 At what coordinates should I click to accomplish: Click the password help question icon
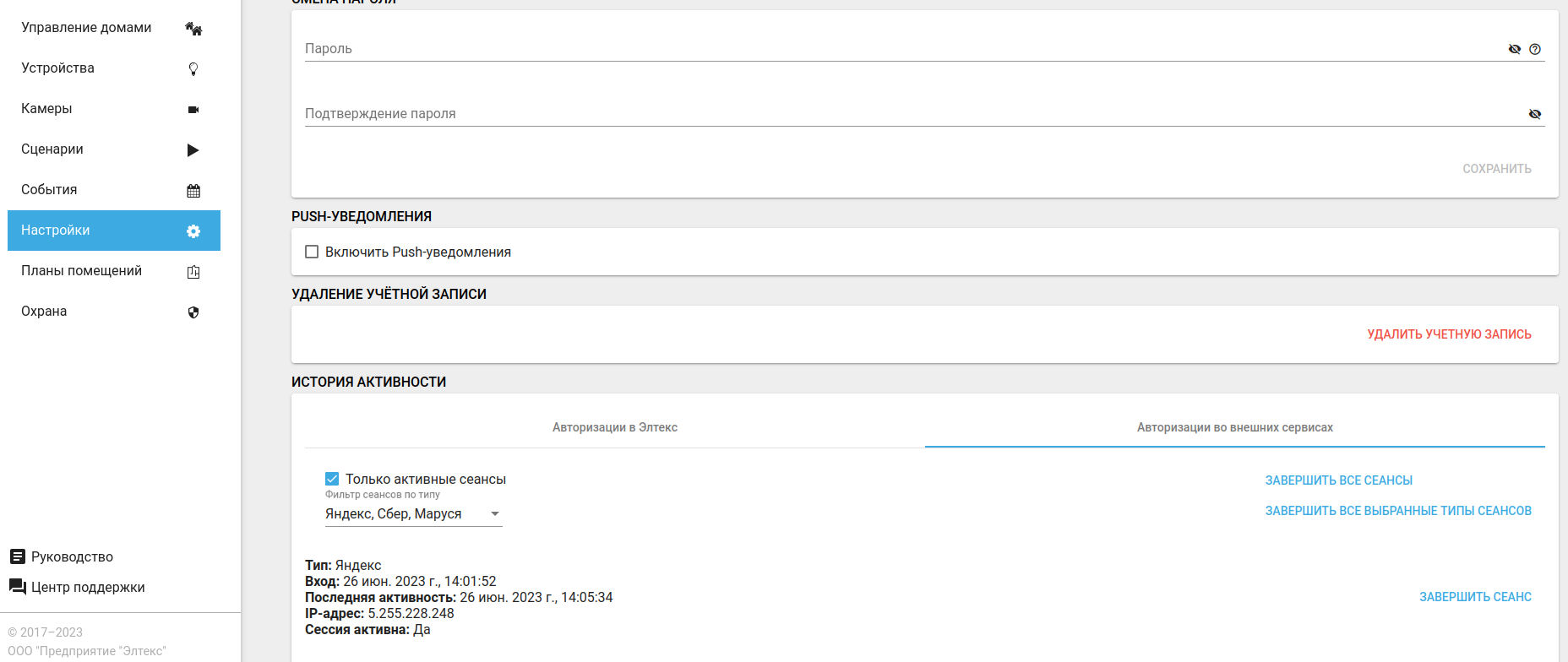1535,49
